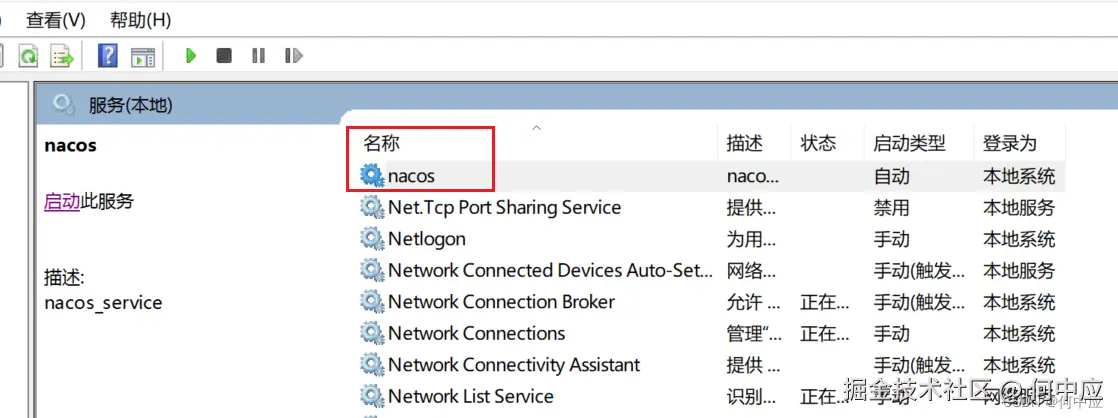
Task: Select the Network Connection Broker service
Action: 501,302
